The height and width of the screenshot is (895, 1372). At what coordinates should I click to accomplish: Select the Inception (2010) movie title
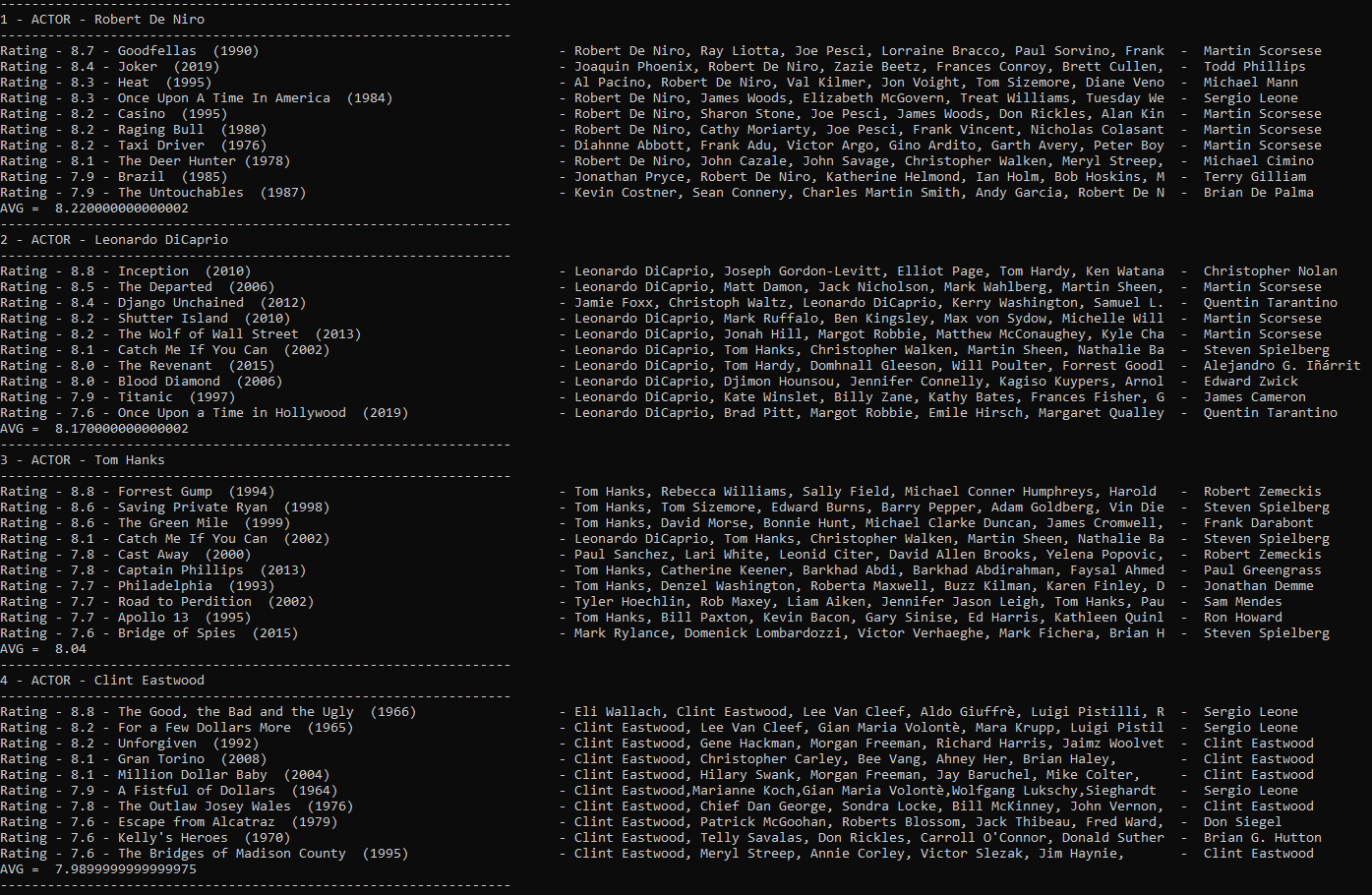pos(184,271)
